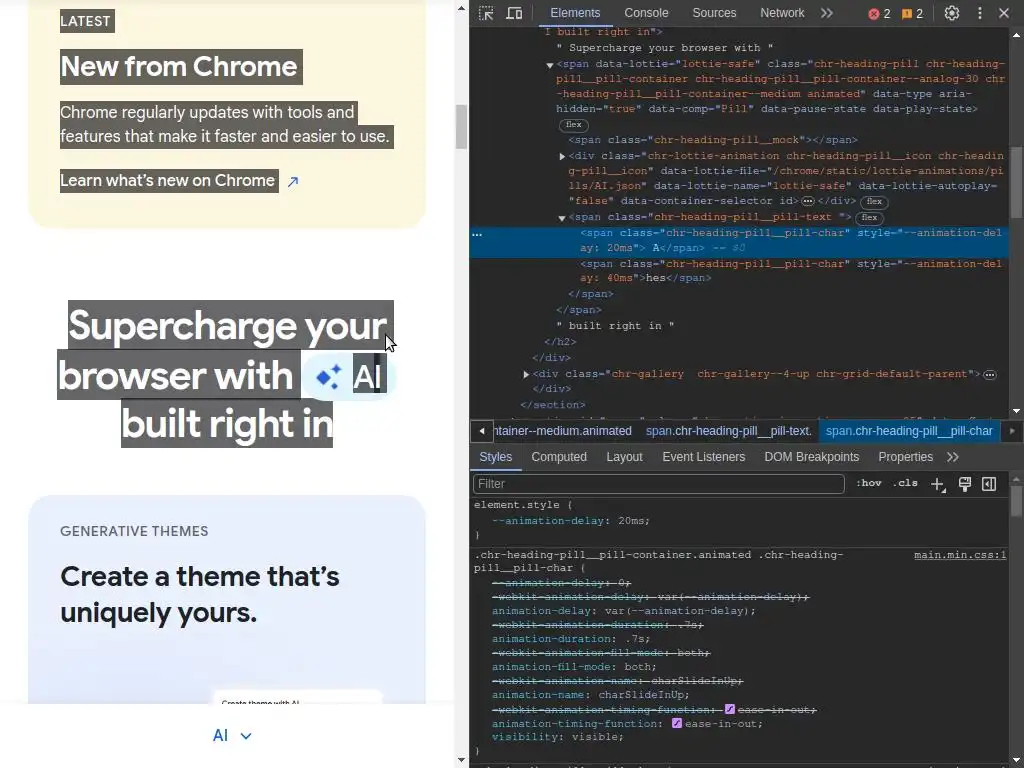Toggle the computed styles sidebar icon

coord(989,484)
